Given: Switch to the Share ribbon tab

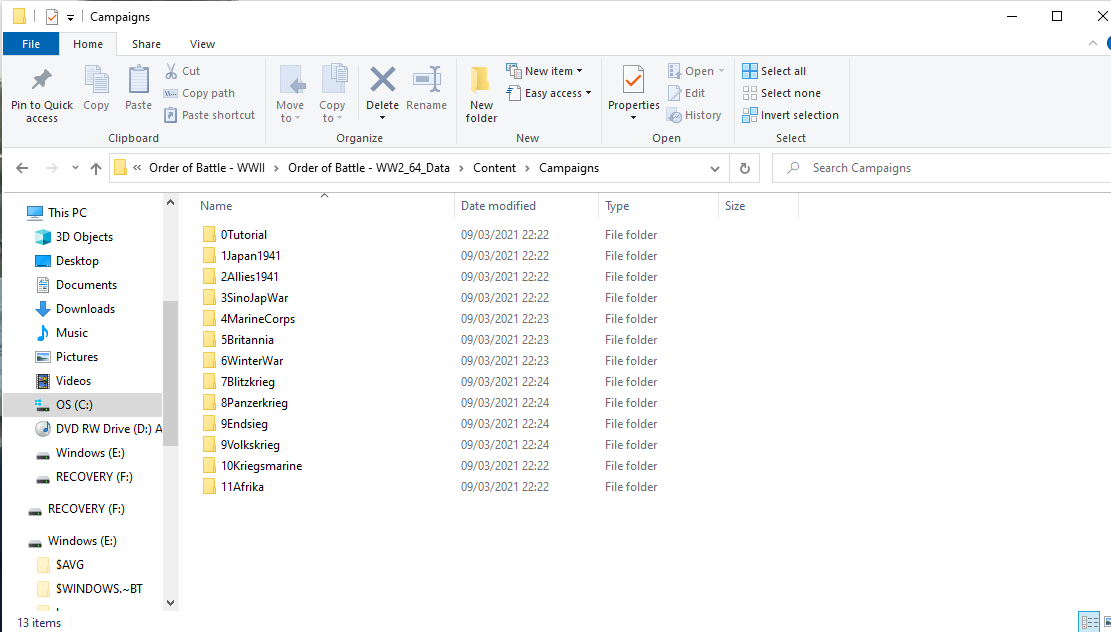Looking at the screenshot, I should tap(146, 44).
